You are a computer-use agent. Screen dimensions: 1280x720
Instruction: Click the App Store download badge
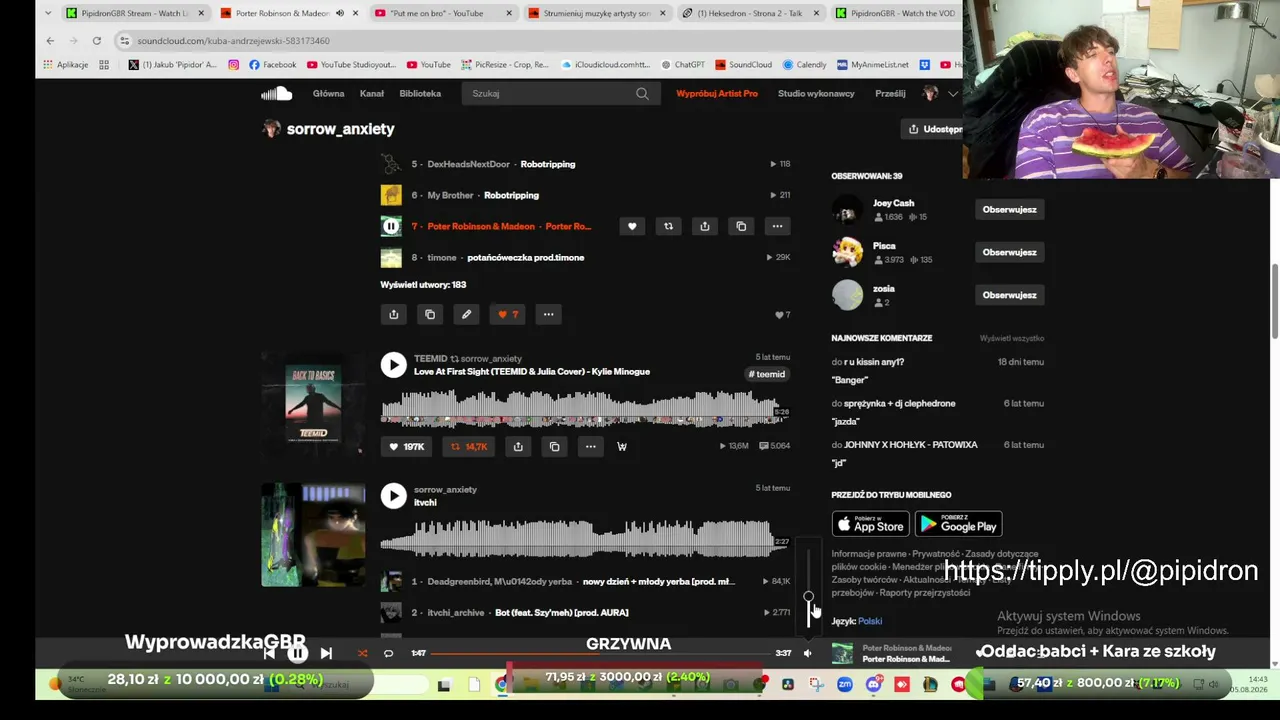870,525
